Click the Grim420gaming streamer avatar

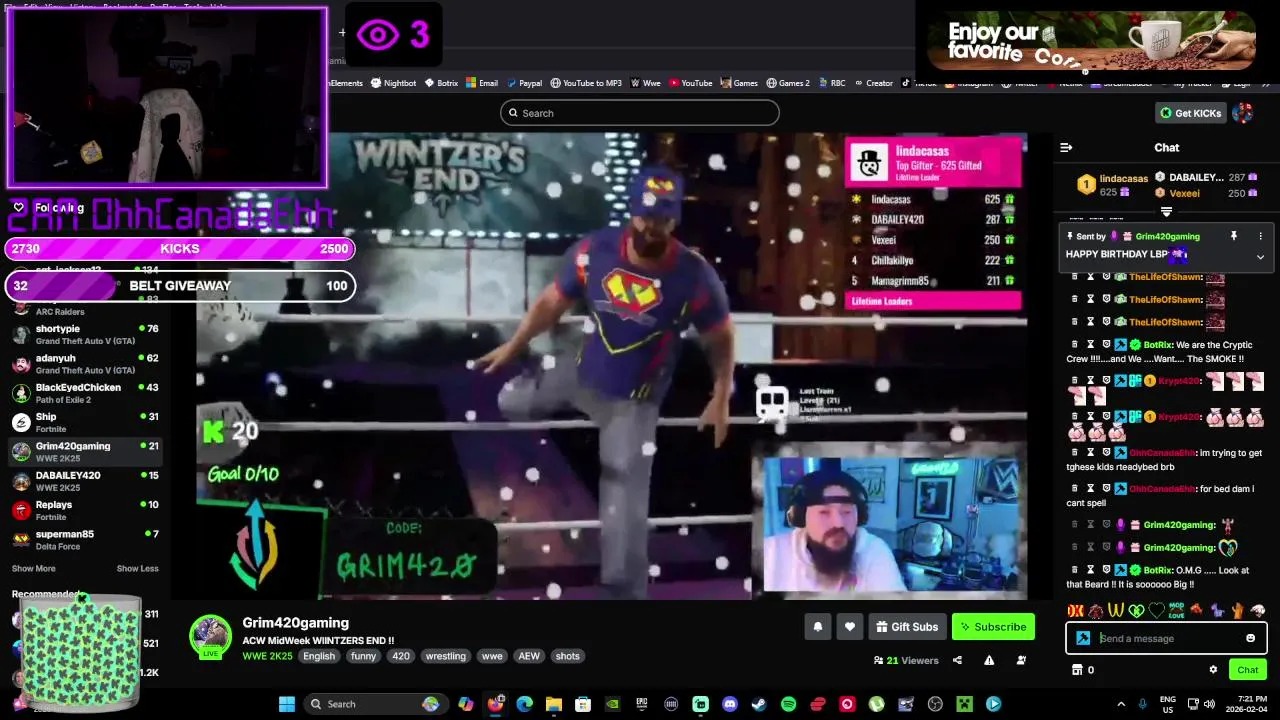point(210,635)
